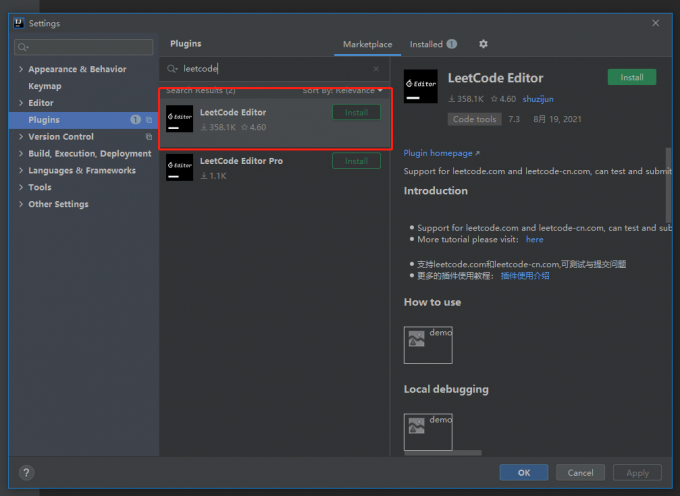Click the Cancel button
Screen dimensions: 680x496
(x=580, y=473)
